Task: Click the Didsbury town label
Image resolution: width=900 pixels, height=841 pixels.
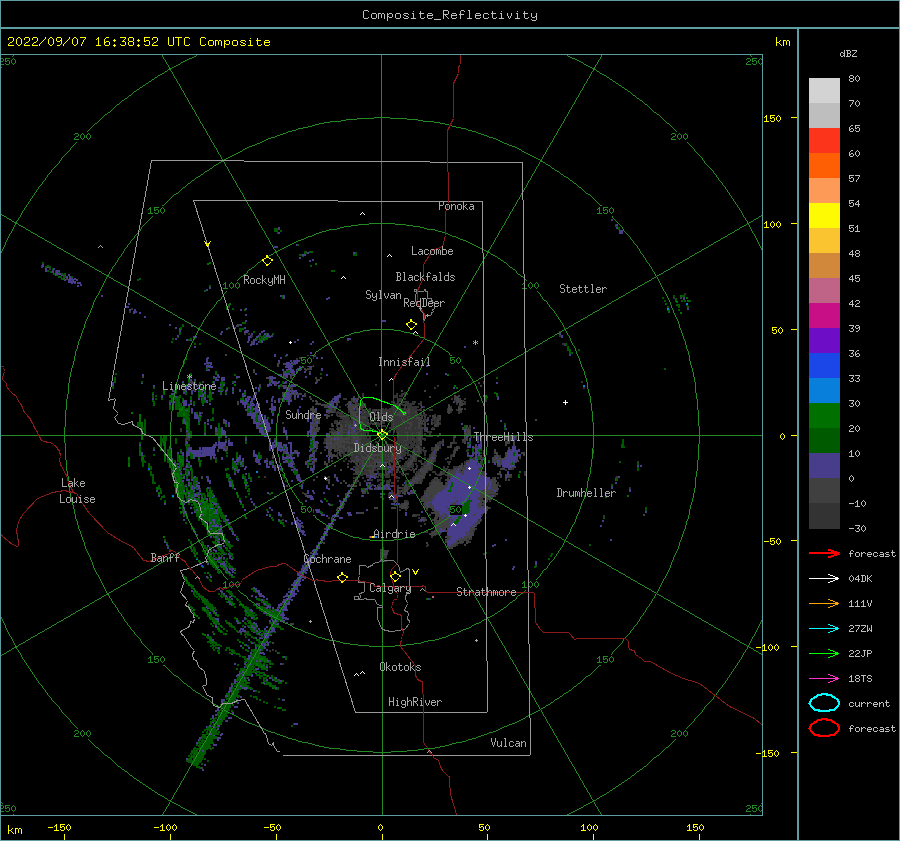Action: click(x=378, y=448)
